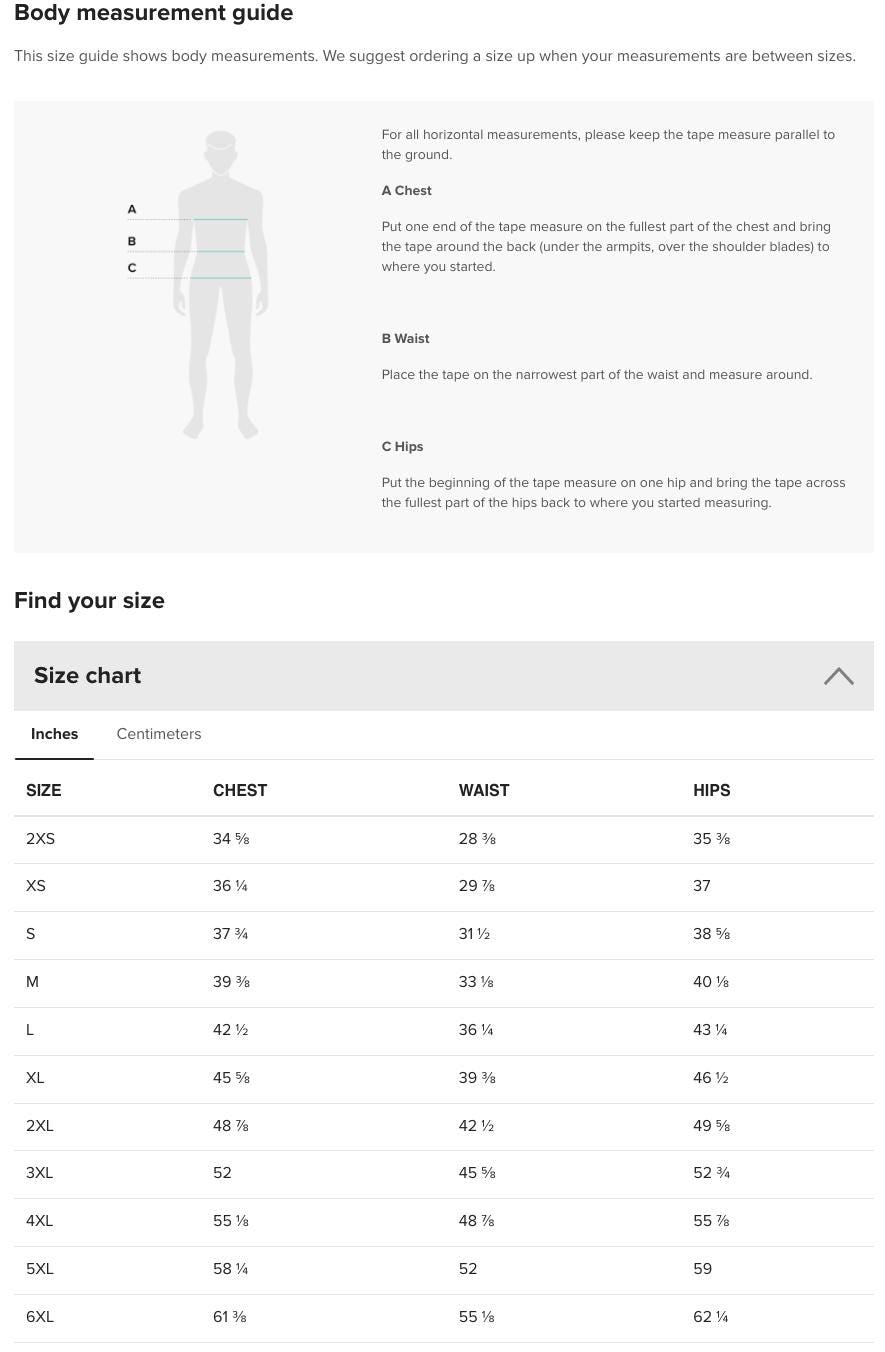Click the SIZE column header
885x1352 pixels.
44,791
